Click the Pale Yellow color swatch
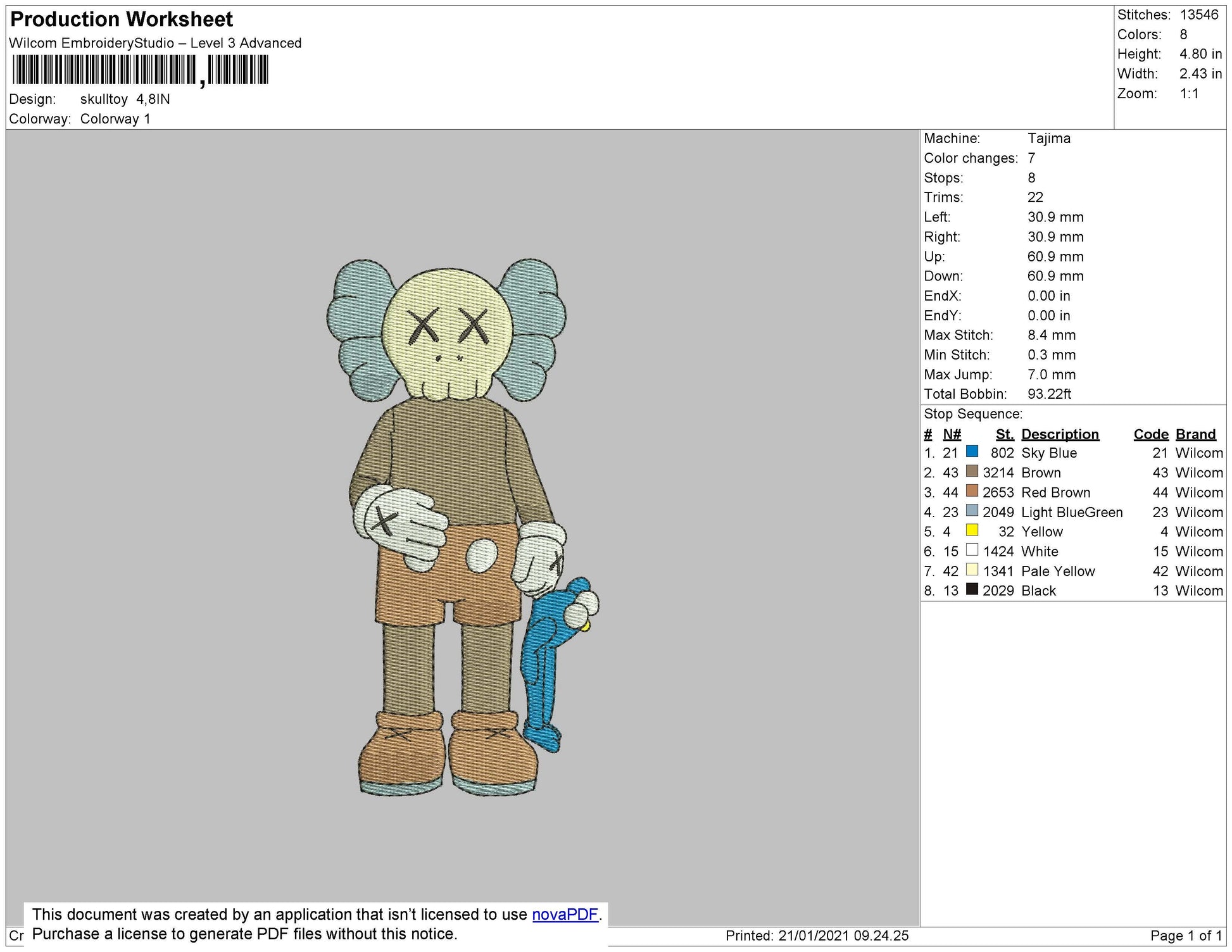The image size is (1232, 952). tap(972, 569)
